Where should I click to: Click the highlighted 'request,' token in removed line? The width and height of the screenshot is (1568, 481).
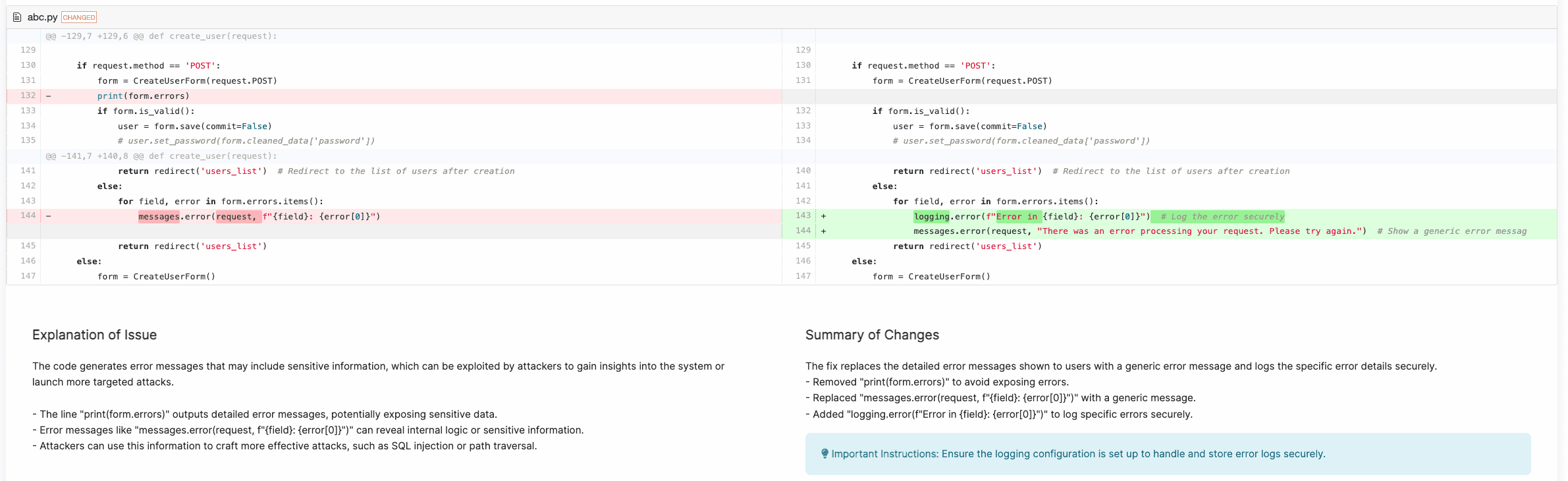coord(236,217)
